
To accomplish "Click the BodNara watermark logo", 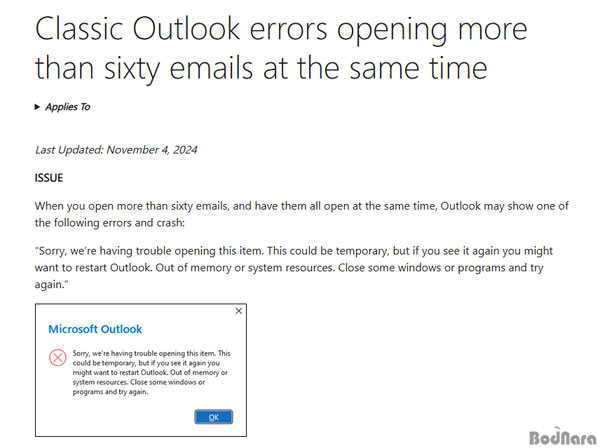I will tap(562, 437).
